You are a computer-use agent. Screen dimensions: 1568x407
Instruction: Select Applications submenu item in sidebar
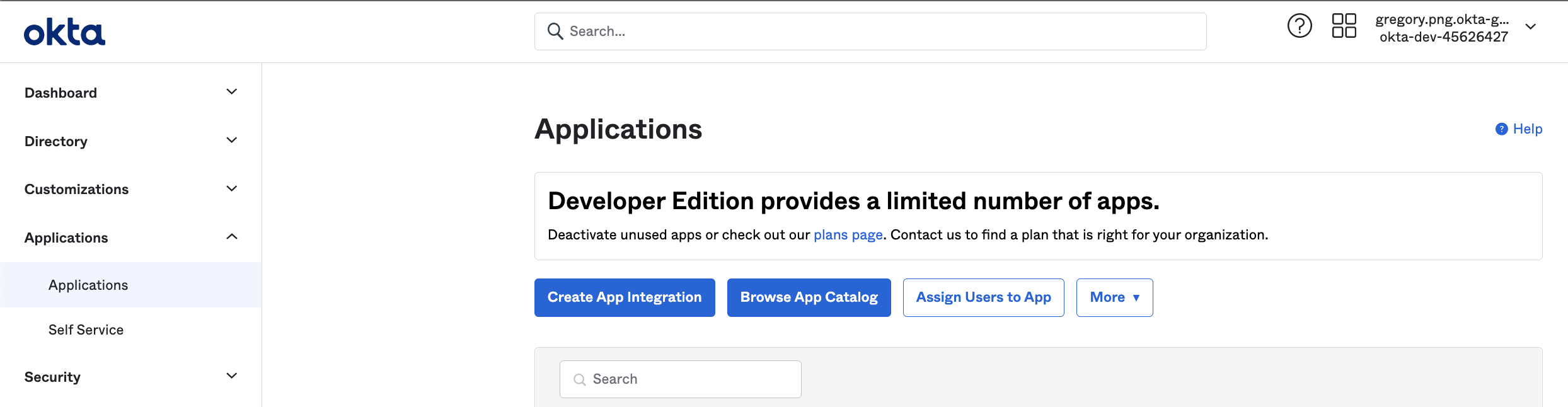[x=88, y=285]
